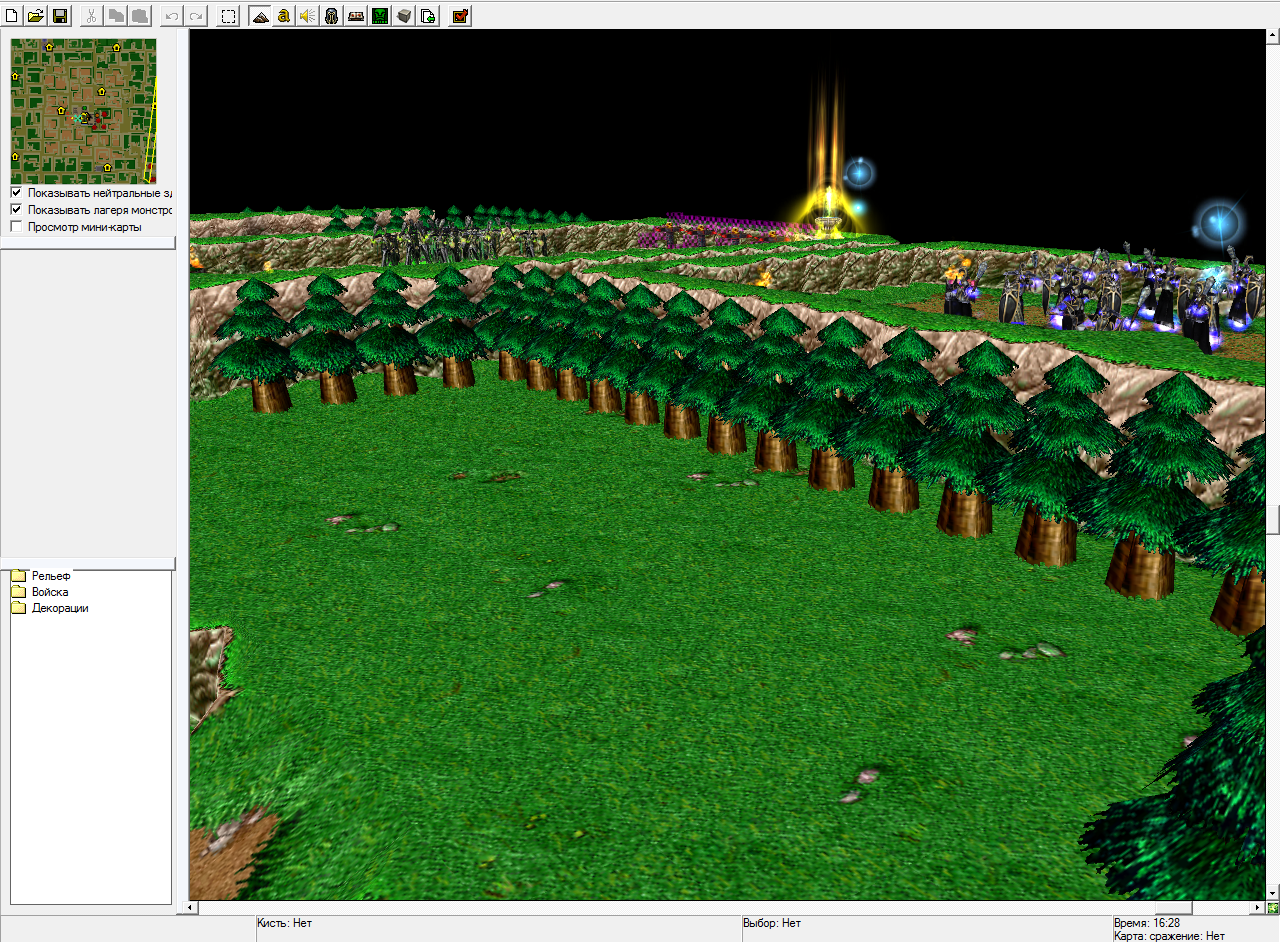
Task: Save the map with the floppy disk icon
Action: [60, 16]
